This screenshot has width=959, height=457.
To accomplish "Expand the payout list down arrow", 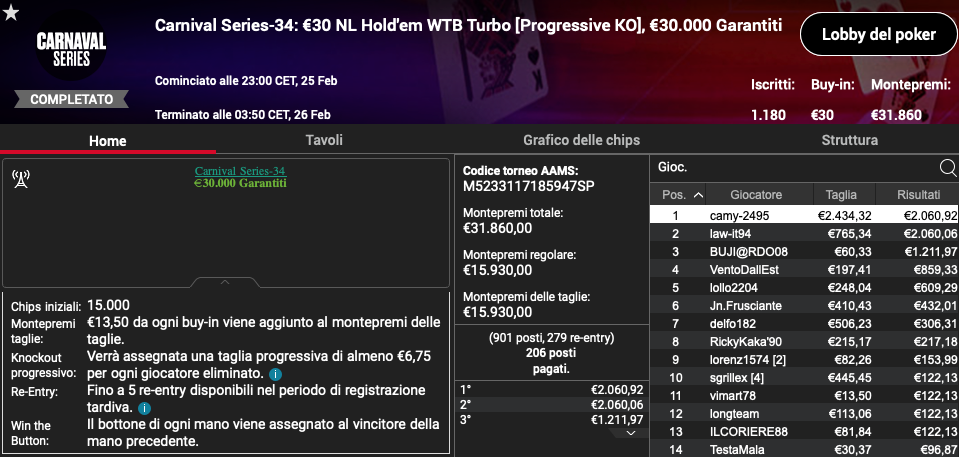I will [632, 433].
